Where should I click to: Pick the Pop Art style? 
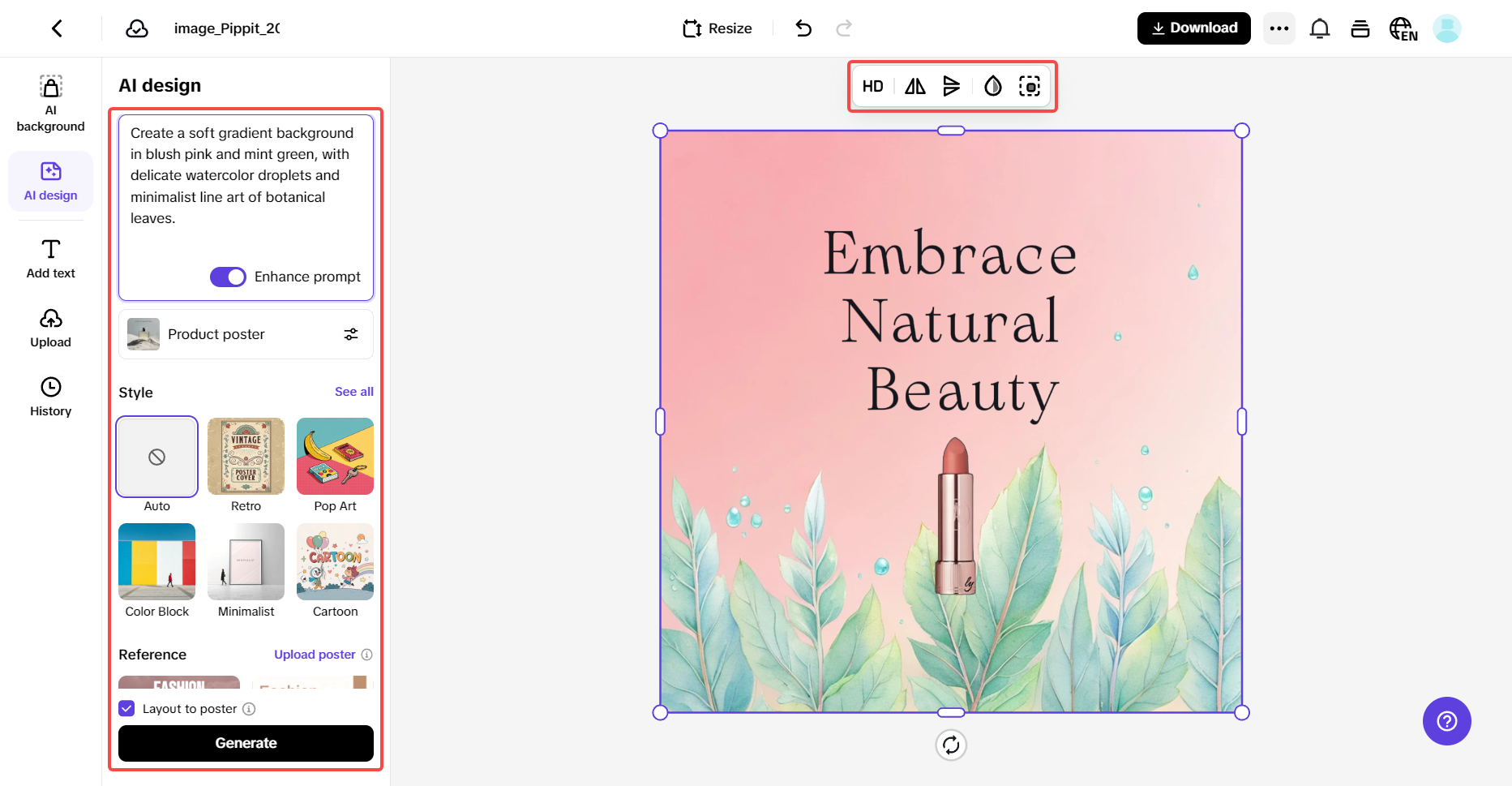[x=335, y=457]
